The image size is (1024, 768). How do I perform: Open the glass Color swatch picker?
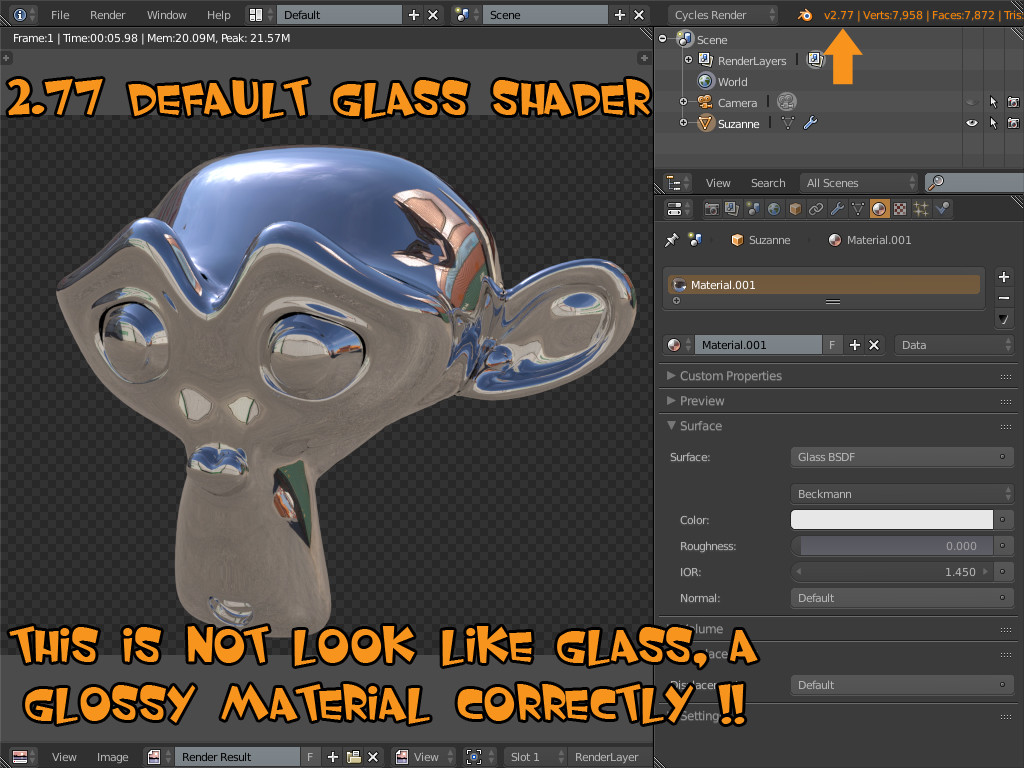point(890,520)
